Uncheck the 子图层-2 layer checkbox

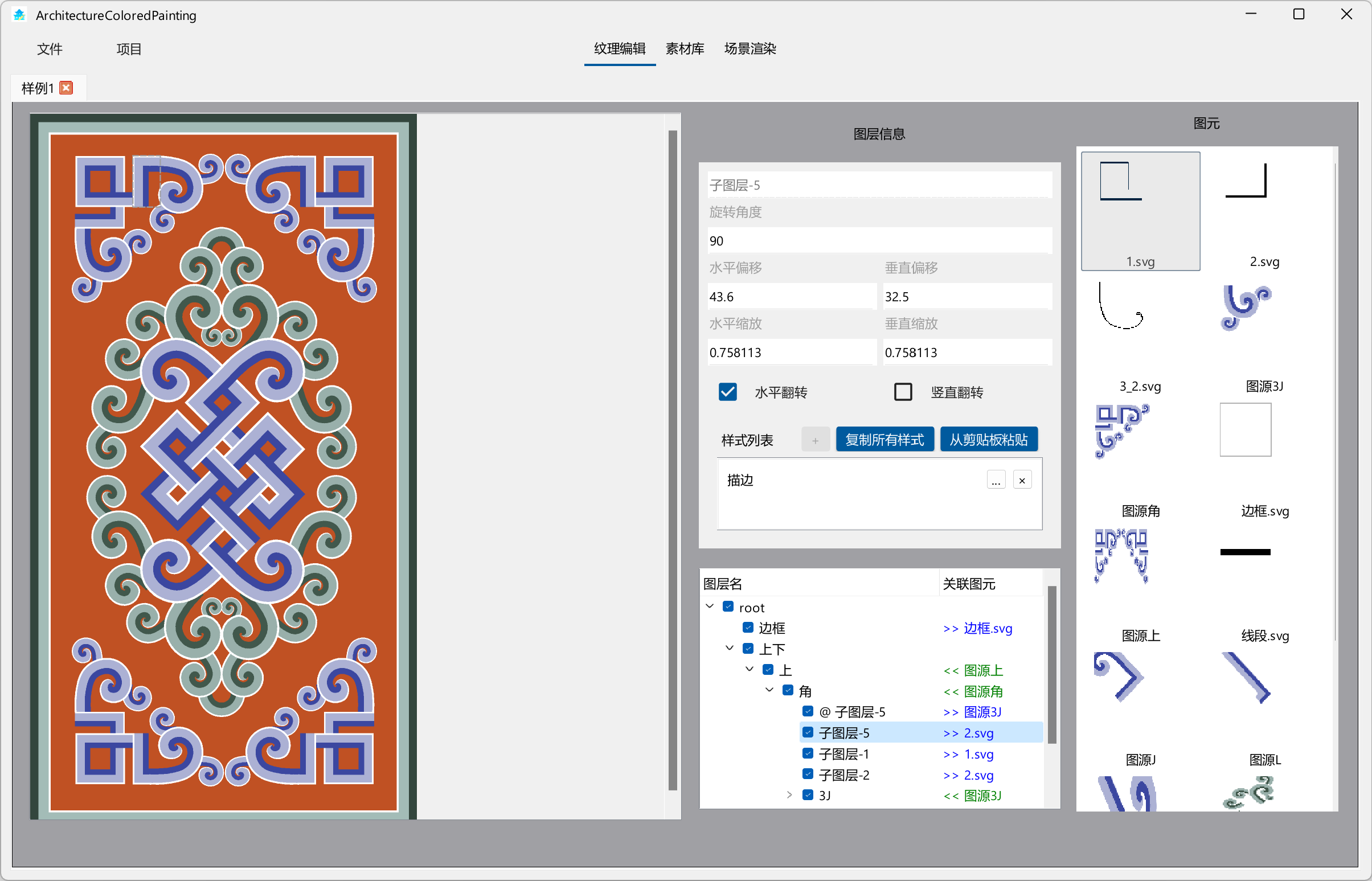click(808, 774)
